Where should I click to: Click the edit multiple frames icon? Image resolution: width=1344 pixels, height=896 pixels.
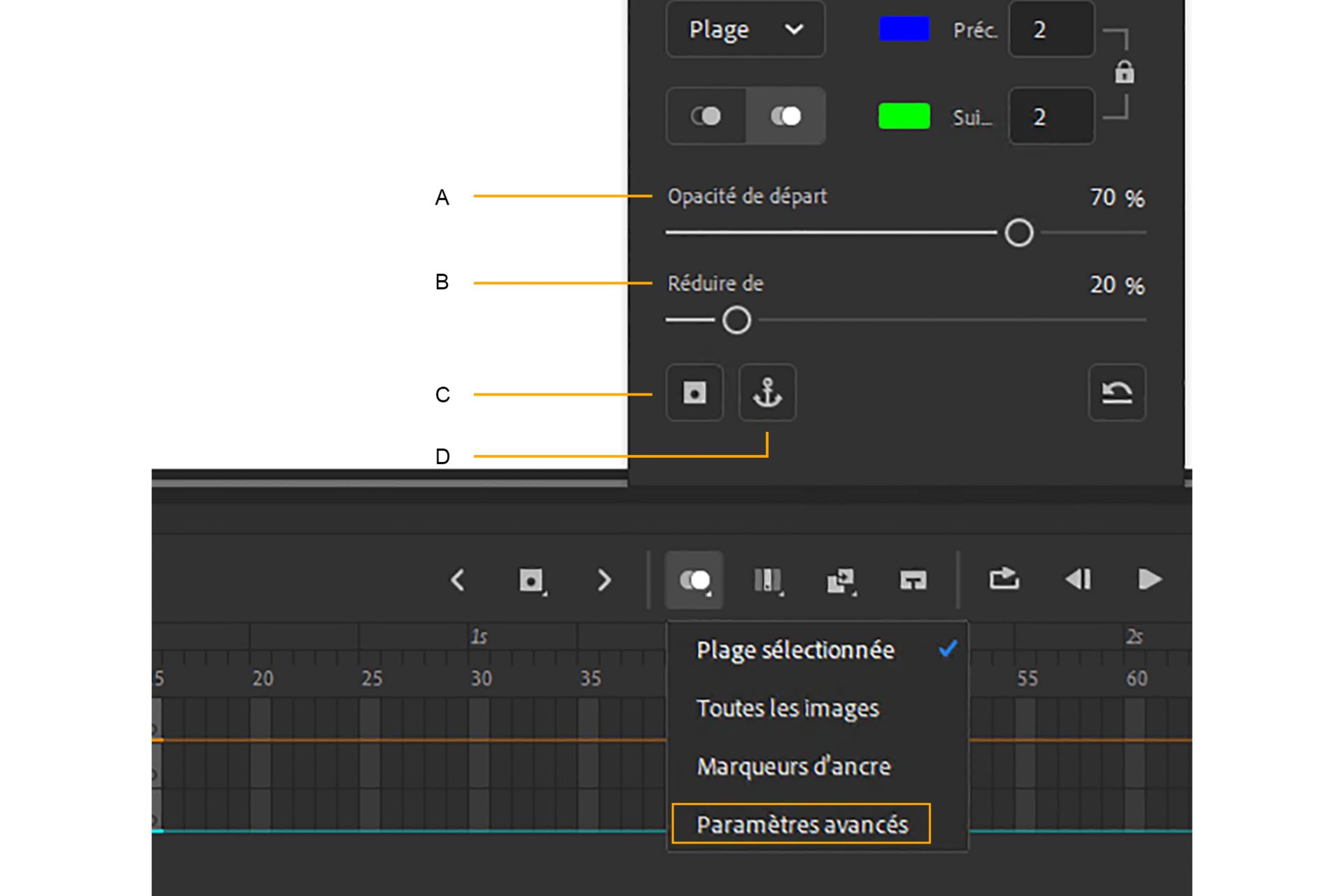[767, 580]
